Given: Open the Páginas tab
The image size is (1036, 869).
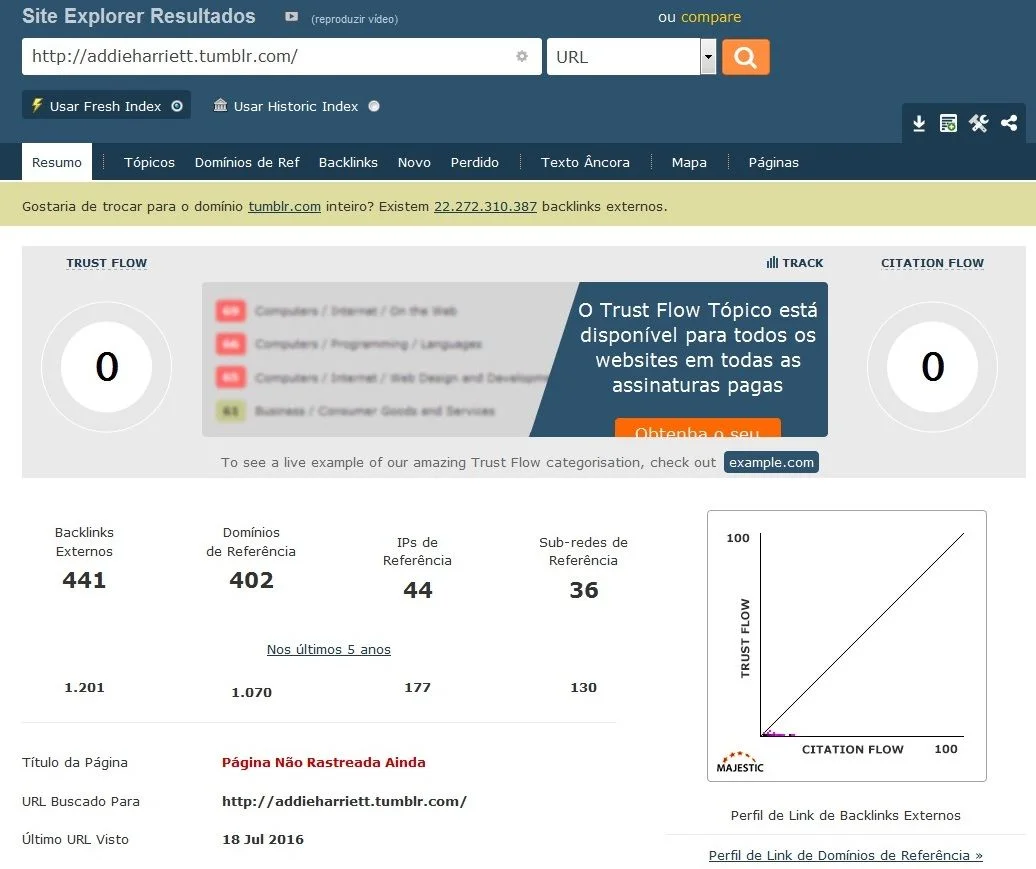Looking at the screenshot, I should (x=774, y=162).
